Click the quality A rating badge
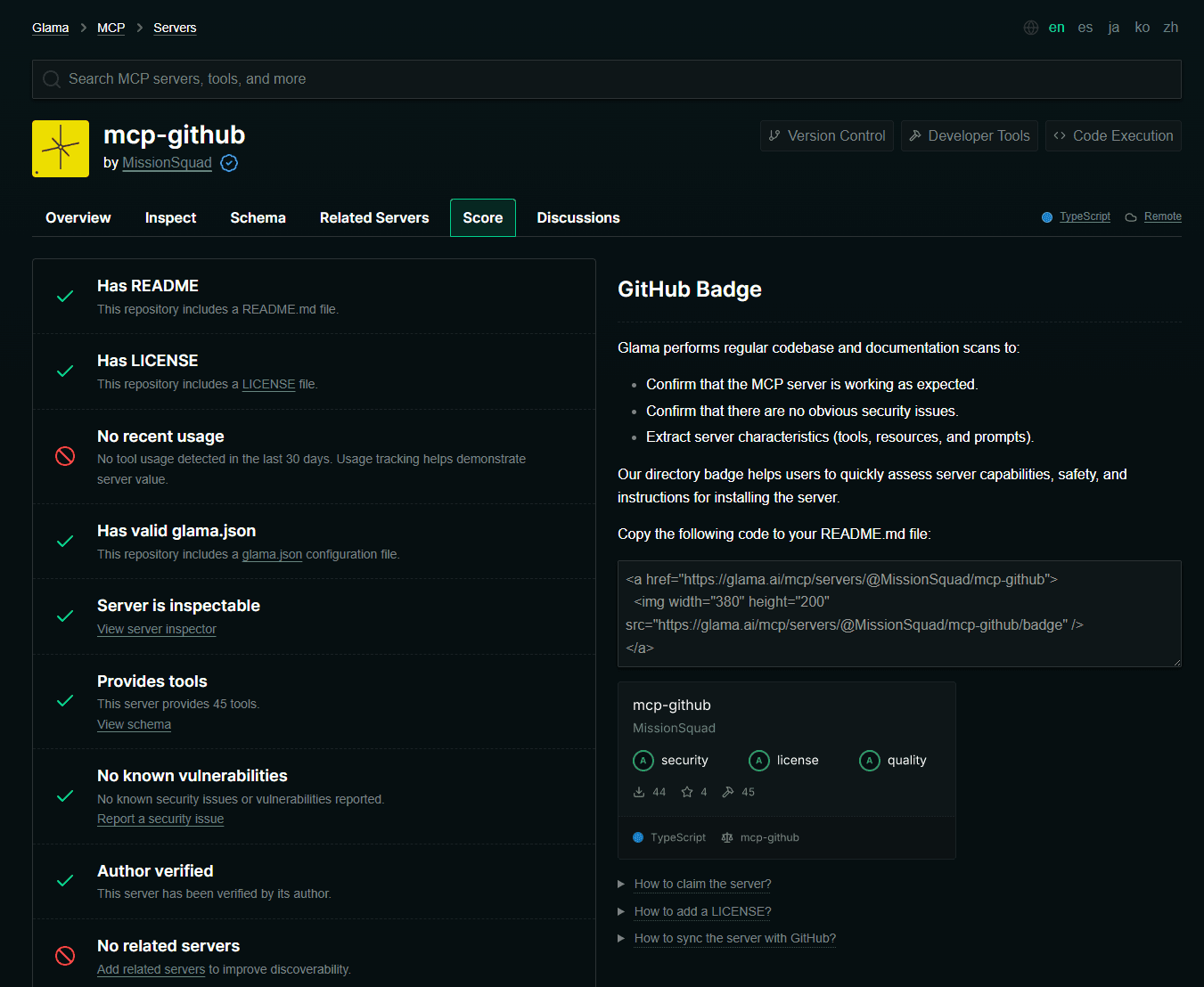The image size is (1204, 987). pos(869,760)
